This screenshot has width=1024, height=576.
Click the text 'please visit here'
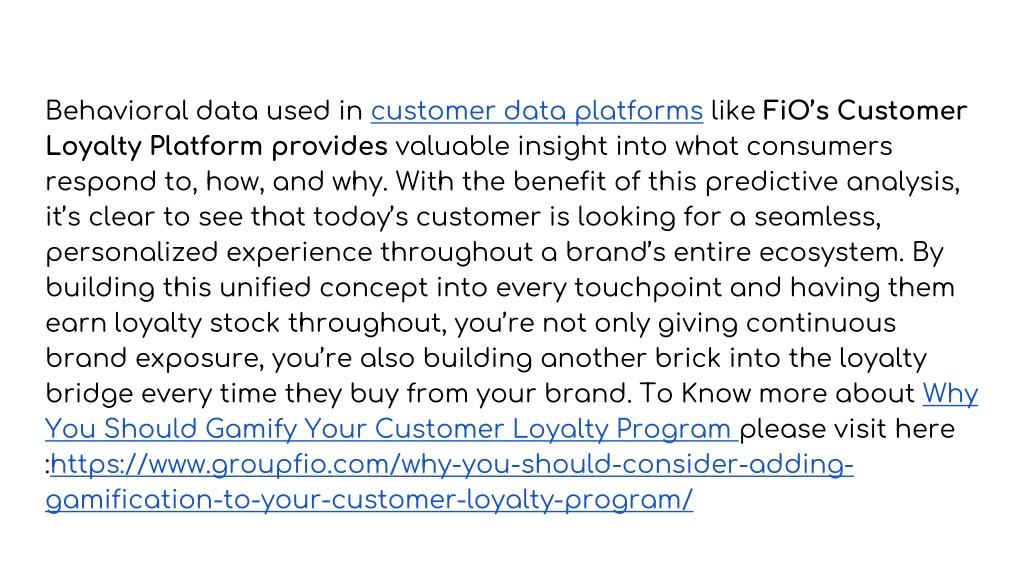point(847,429)
